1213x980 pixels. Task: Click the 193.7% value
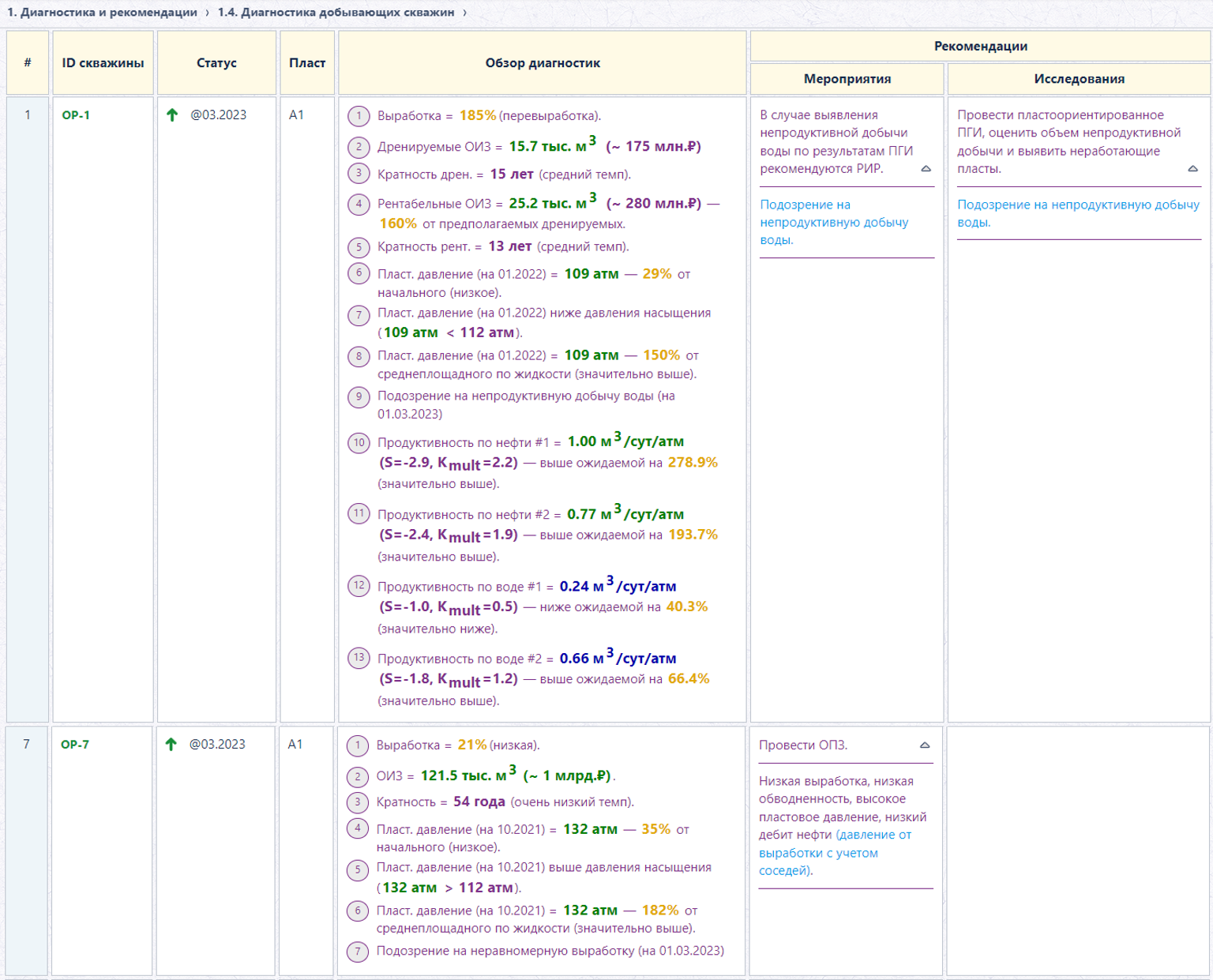(x=693, y=535)
